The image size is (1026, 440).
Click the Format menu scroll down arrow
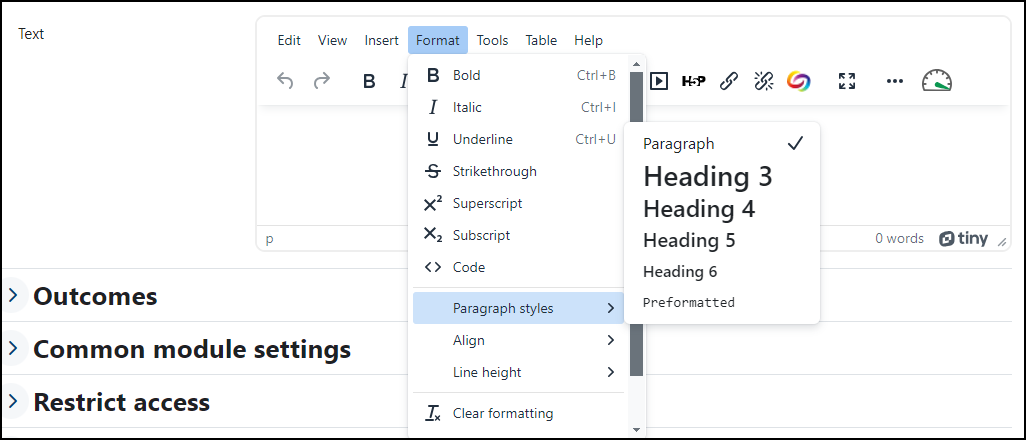[636, 430]
